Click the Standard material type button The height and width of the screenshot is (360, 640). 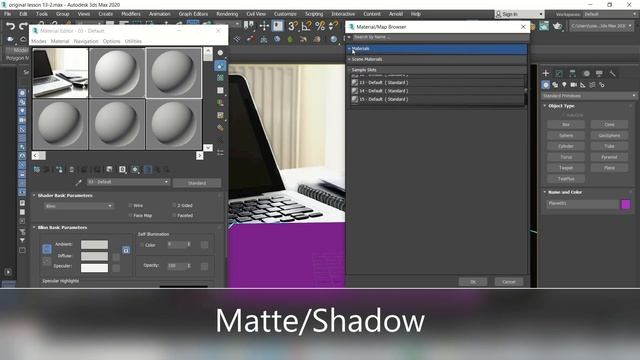coord(197,183)
